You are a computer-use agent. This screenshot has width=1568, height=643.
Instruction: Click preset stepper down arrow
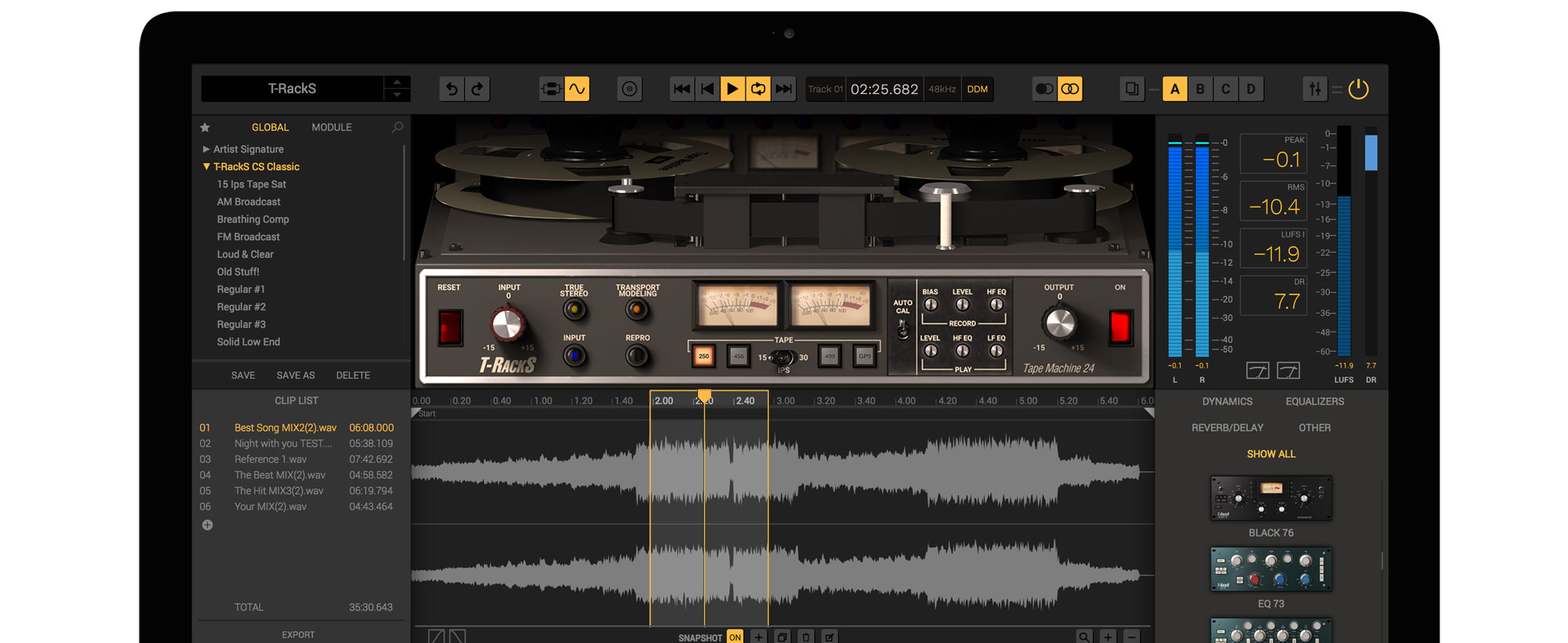pos(397,96)
